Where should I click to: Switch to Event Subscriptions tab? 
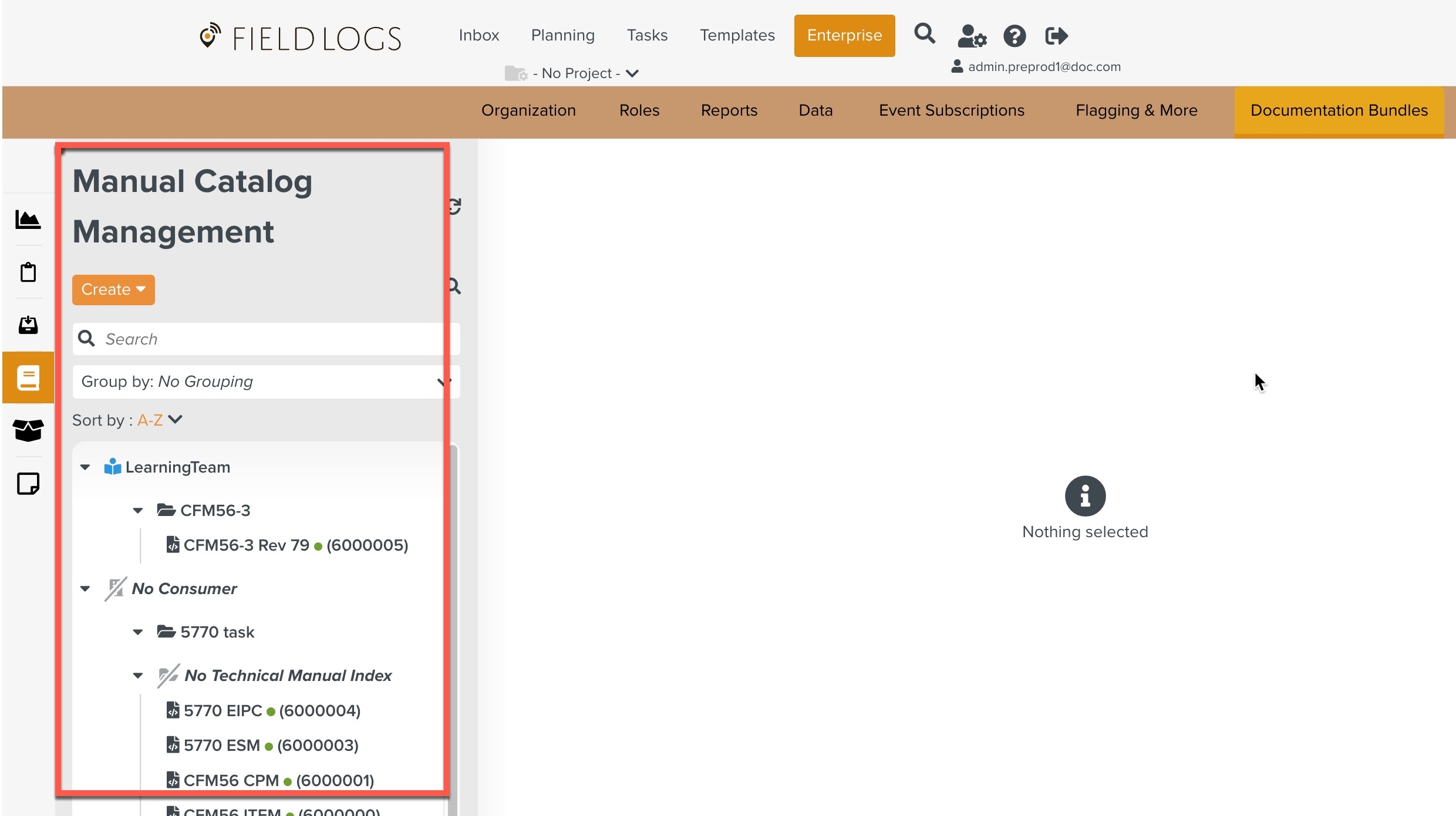click(x=952, y=110)
